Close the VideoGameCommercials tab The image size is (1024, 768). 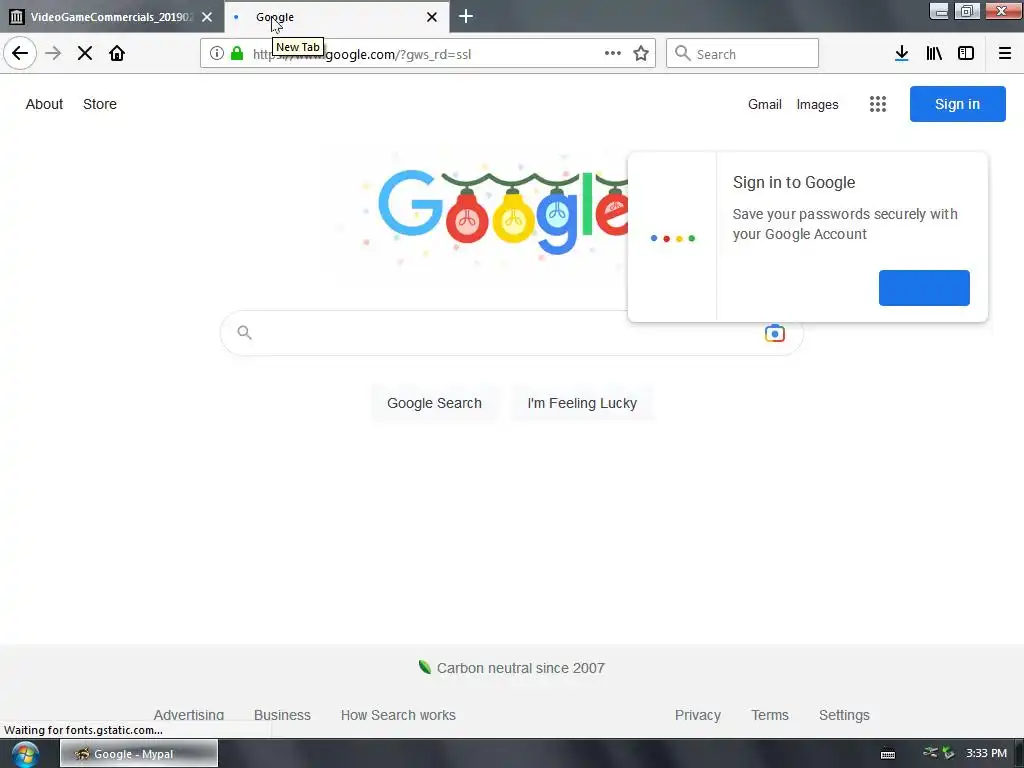207,17
